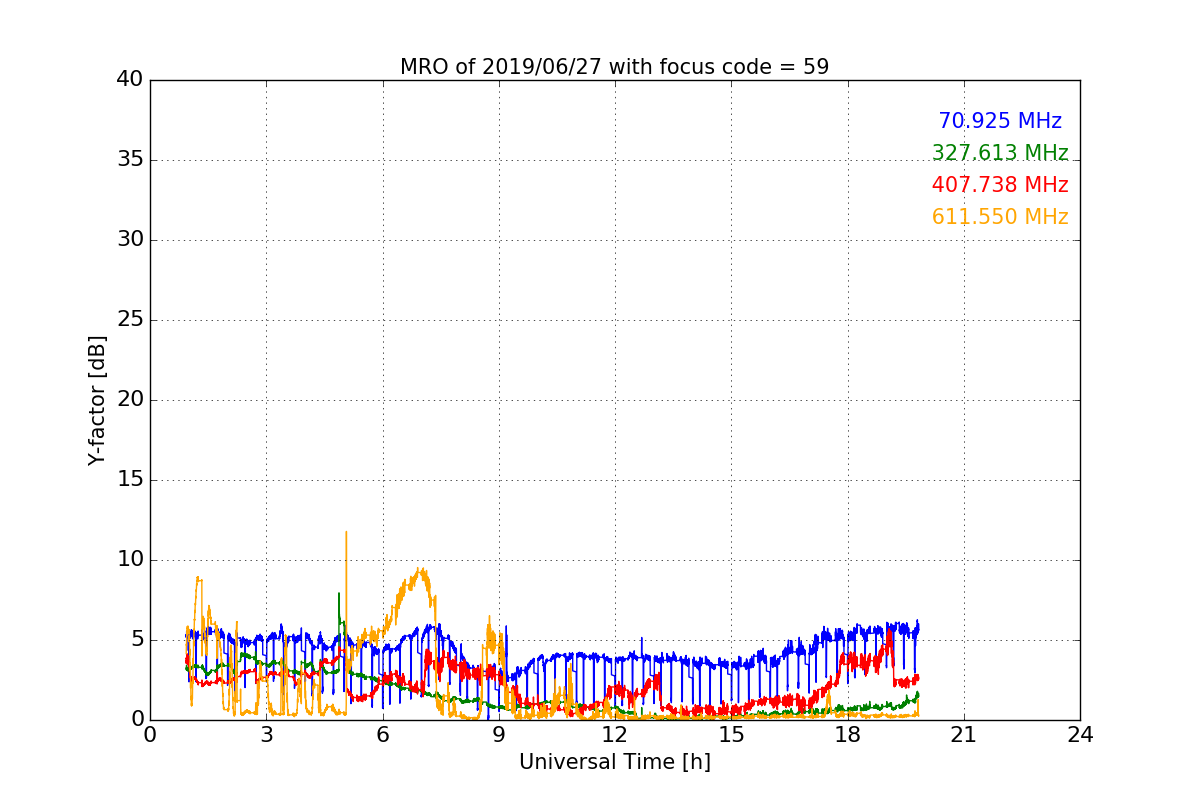Click y-axis tick label 25
Image resolution: width=1200 pixels, height=800 pixels.
pos(130,320)
